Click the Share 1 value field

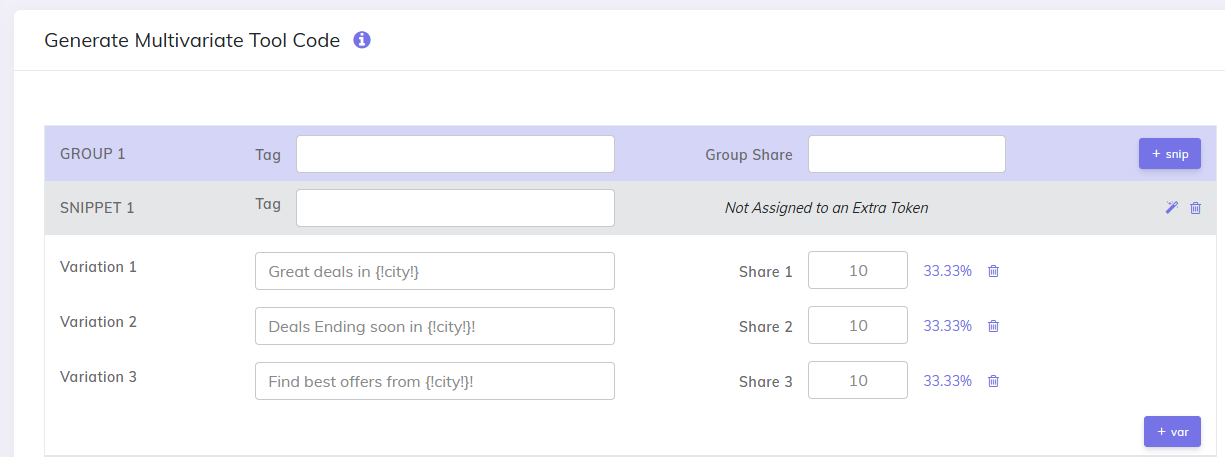coord(857,271)
